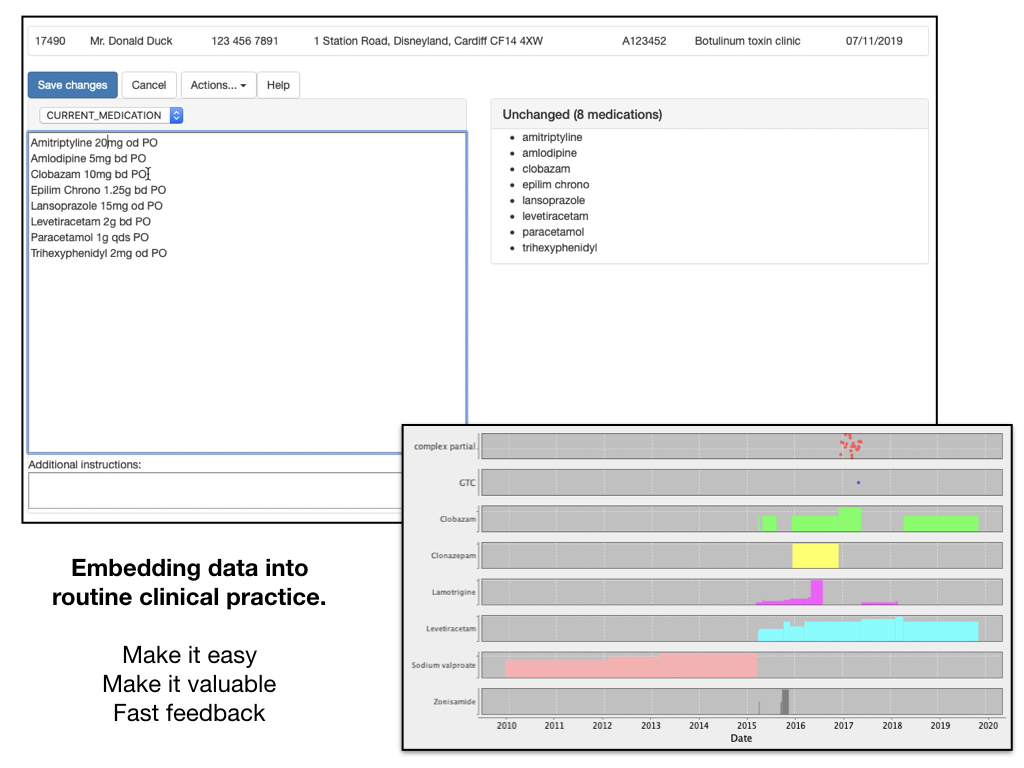This screenshot has width=1024, height=768.
Task: Click the yellow Clonazepam bar in chart
Action: click(815, 555)
